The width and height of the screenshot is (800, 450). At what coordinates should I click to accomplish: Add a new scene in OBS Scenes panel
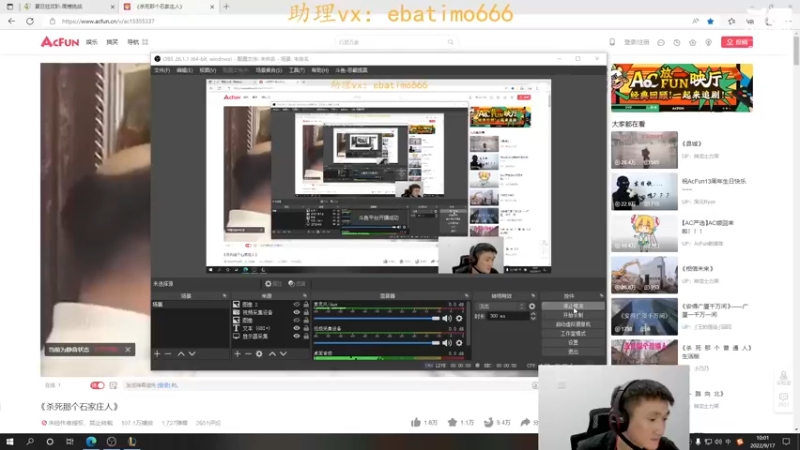tap(157, 354)
